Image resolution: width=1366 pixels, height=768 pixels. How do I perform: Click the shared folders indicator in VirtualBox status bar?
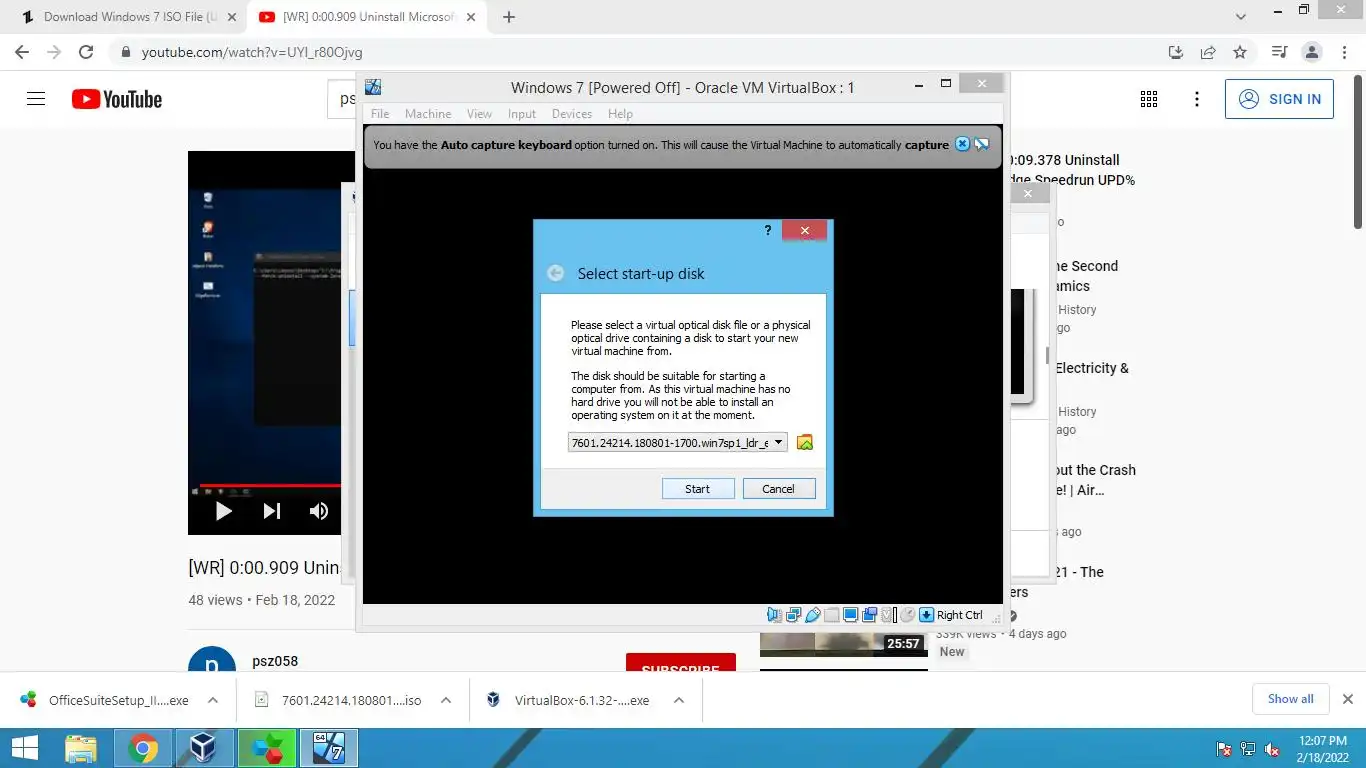pyautogui.click(x=832, y=615)
